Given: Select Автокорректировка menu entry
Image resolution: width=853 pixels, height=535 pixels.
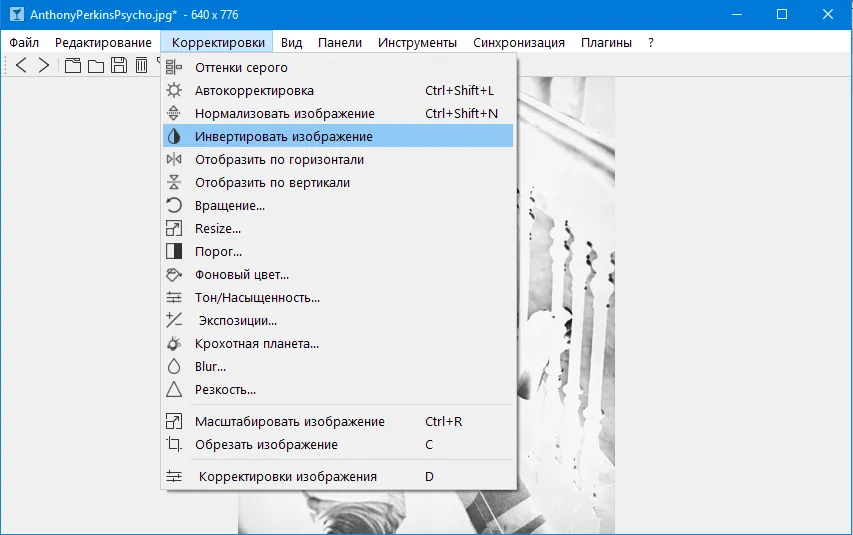Looking at the screenshot, I should 338,90.
